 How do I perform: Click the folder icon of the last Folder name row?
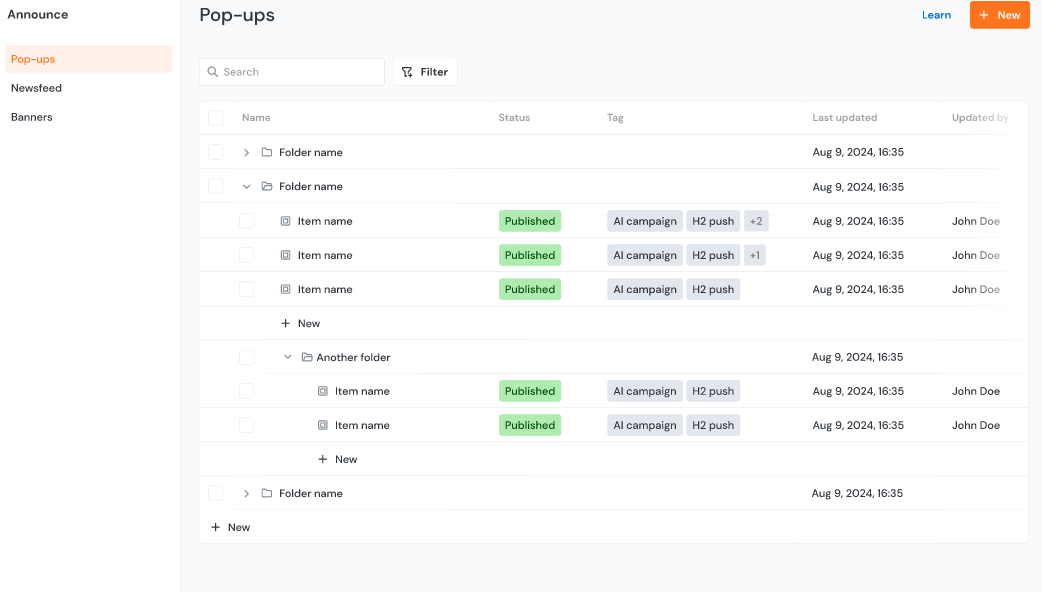click(x=267, y=493)
